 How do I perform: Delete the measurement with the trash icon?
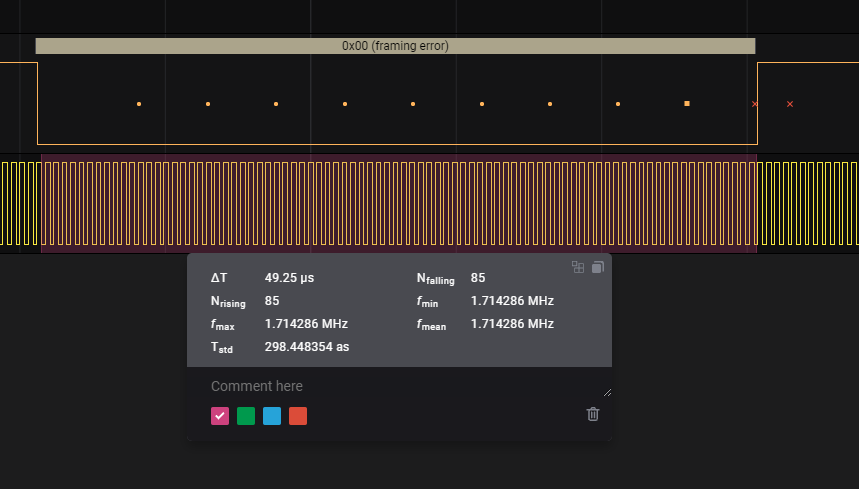coord(593,414)
